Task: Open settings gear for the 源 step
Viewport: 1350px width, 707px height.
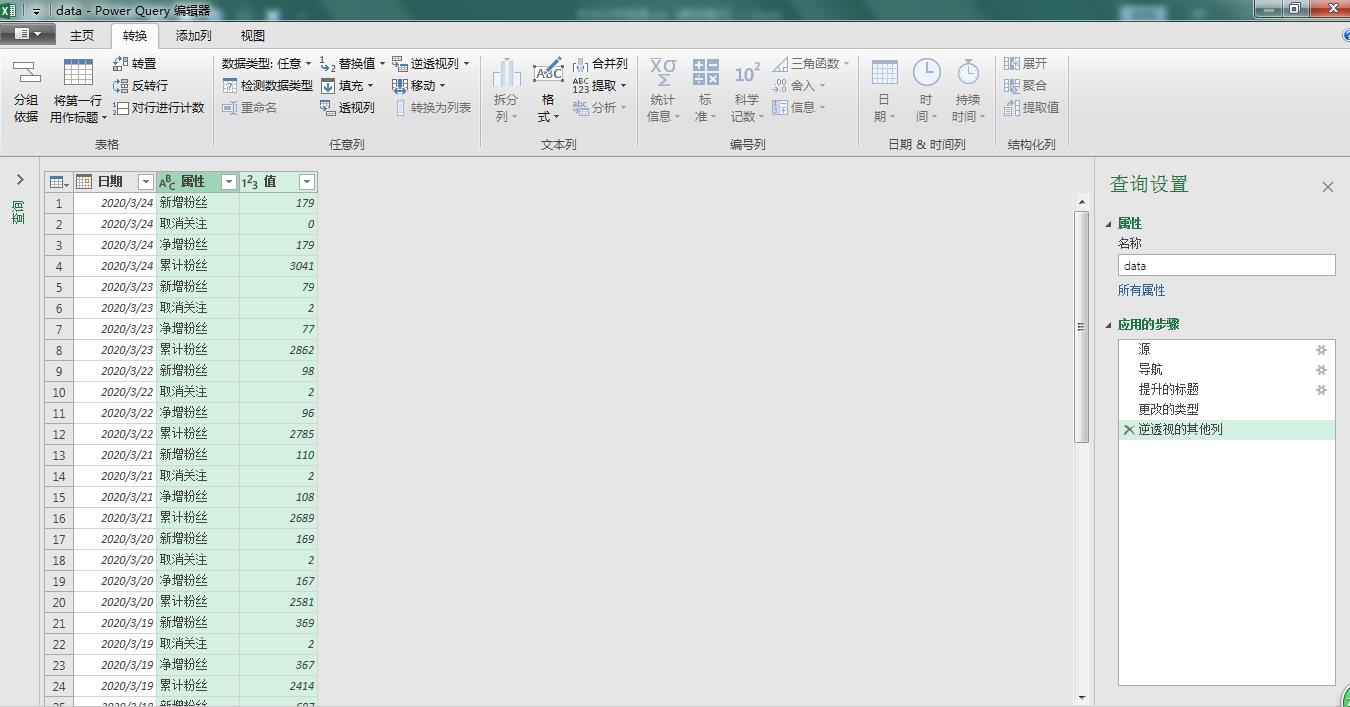Action: [x=1322, y=349]
